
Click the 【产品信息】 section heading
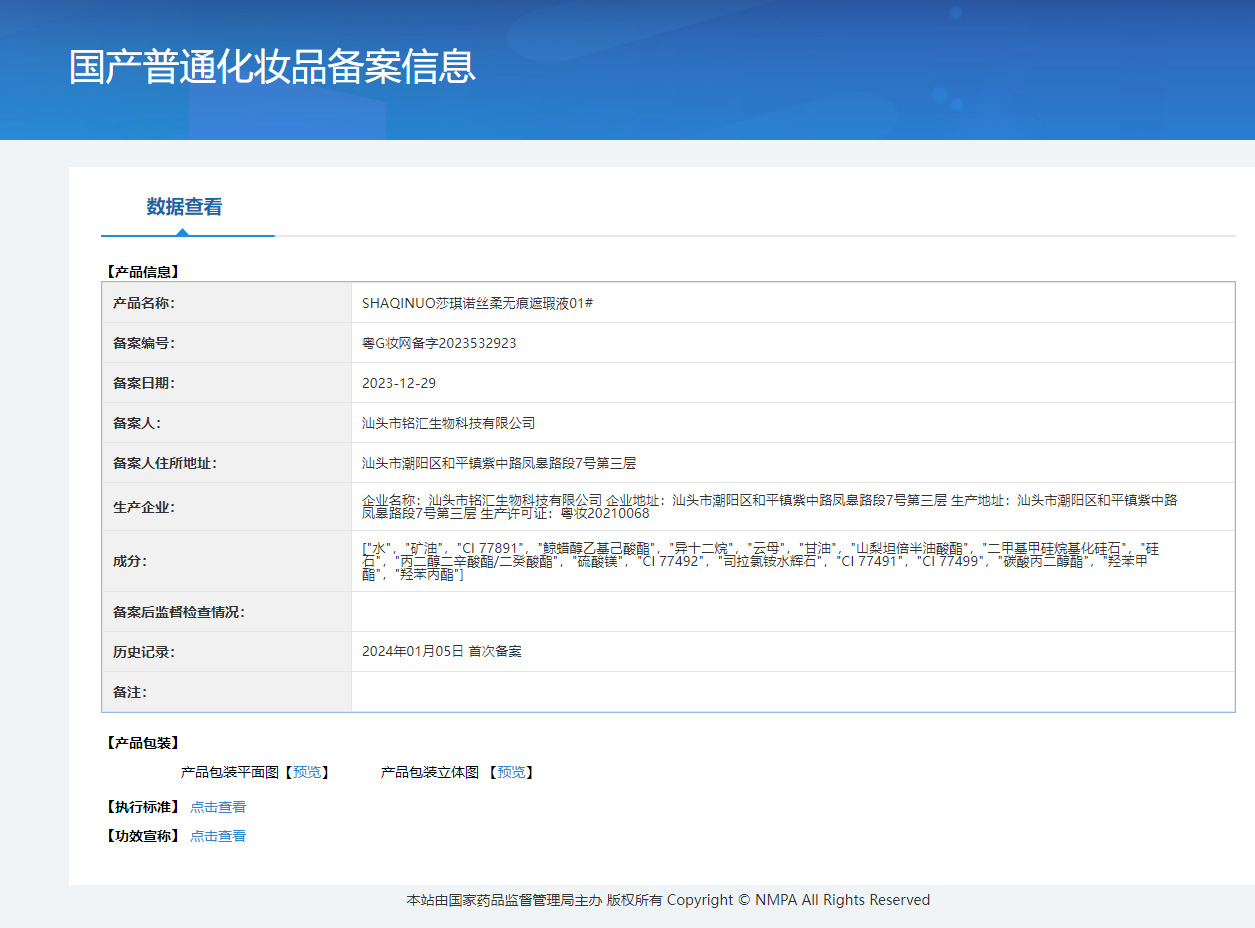tap(142, 271)
